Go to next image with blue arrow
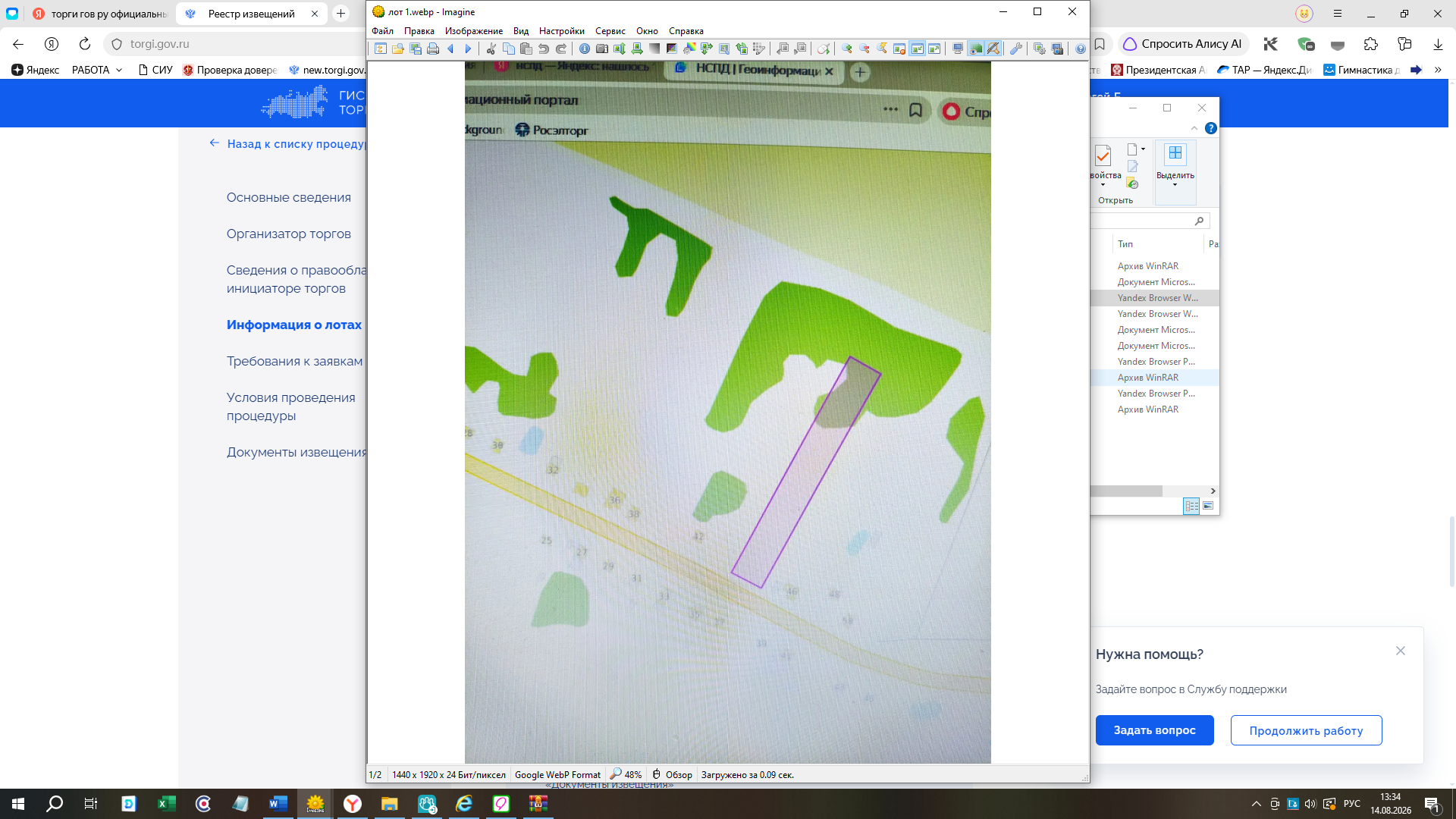Screen dimensions: 1456x819 tap(468, 49)
